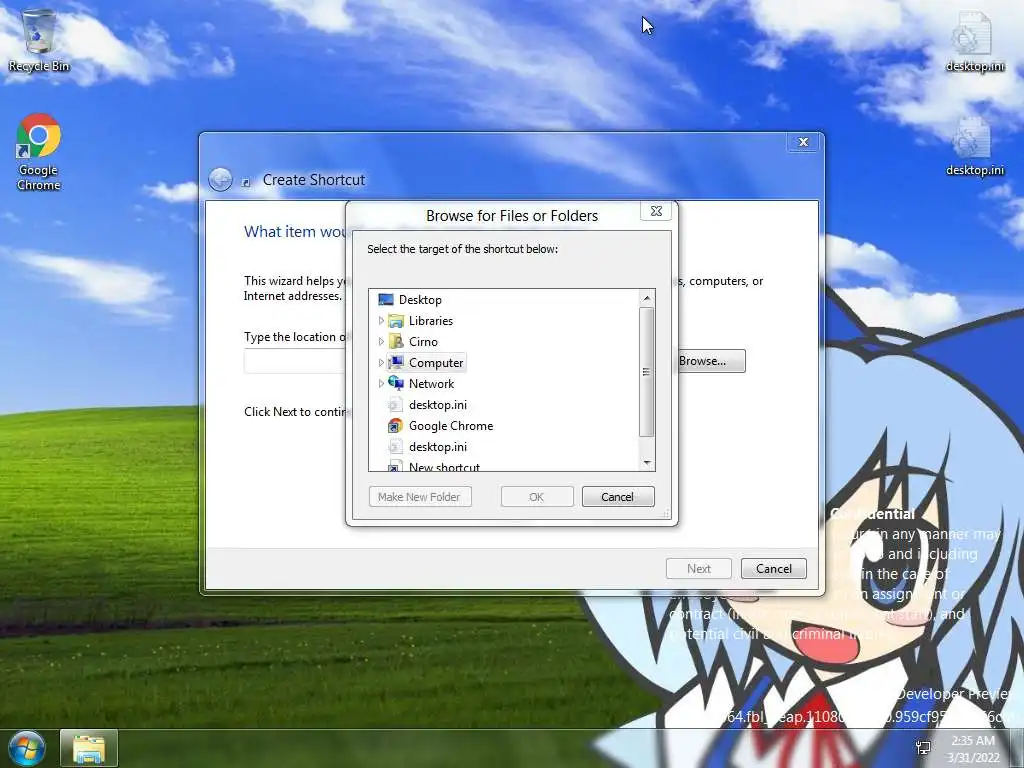Click Next in the Create Shortcut wizard
The width and height of the screenshot is (1024, 768).
click(698, 569)
